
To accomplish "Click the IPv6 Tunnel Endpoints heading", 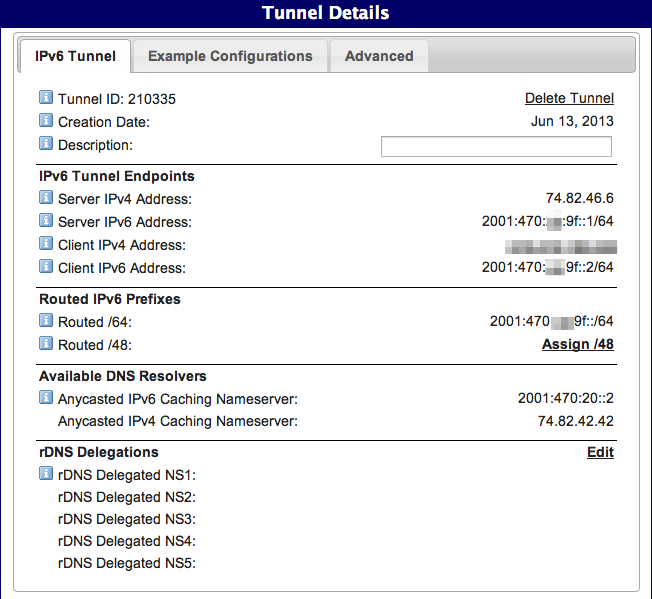I will point(117,176).
